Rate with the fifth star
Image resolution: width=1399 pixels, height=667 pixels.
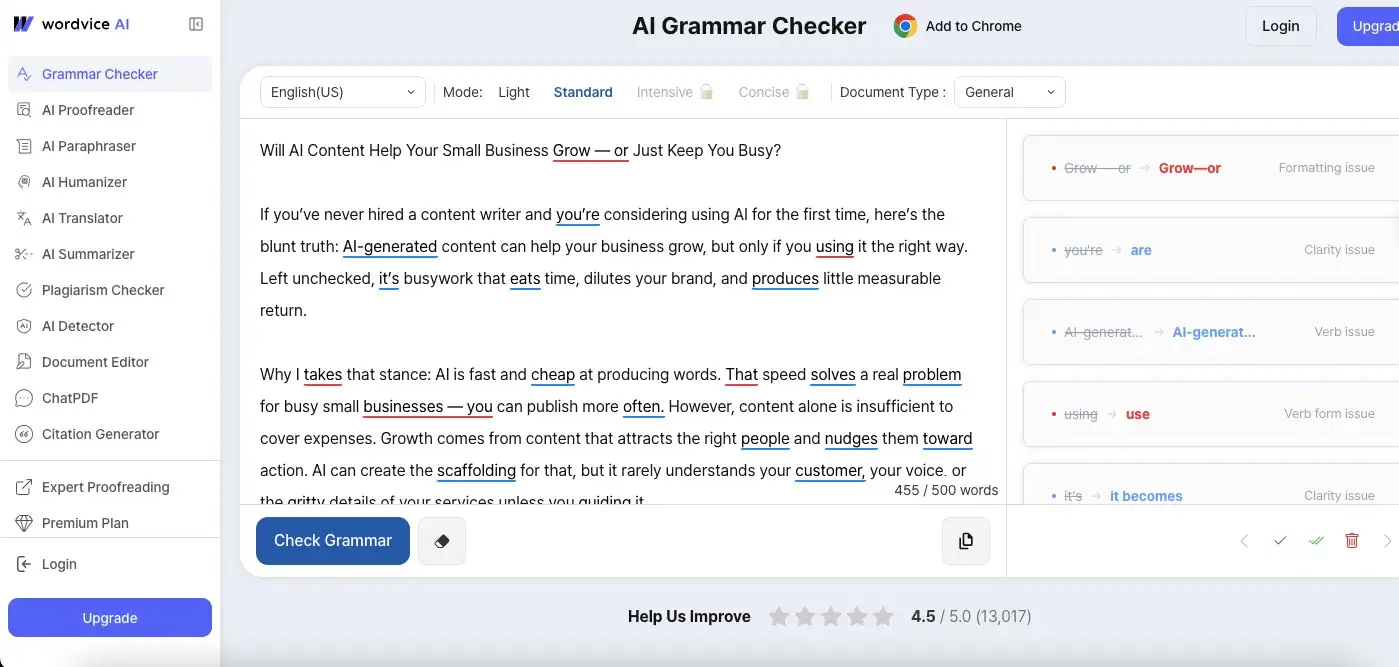(x=883, y=617)
